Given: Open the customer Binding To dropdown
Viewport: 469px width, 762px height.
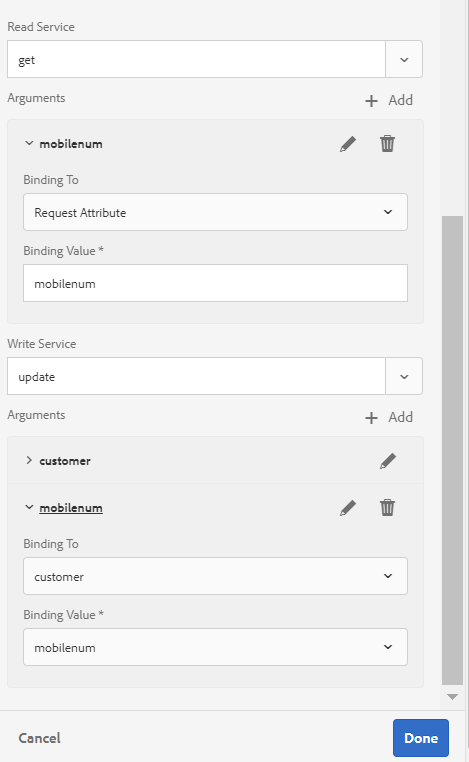Looking at the screenshot, I should (215, 576).
